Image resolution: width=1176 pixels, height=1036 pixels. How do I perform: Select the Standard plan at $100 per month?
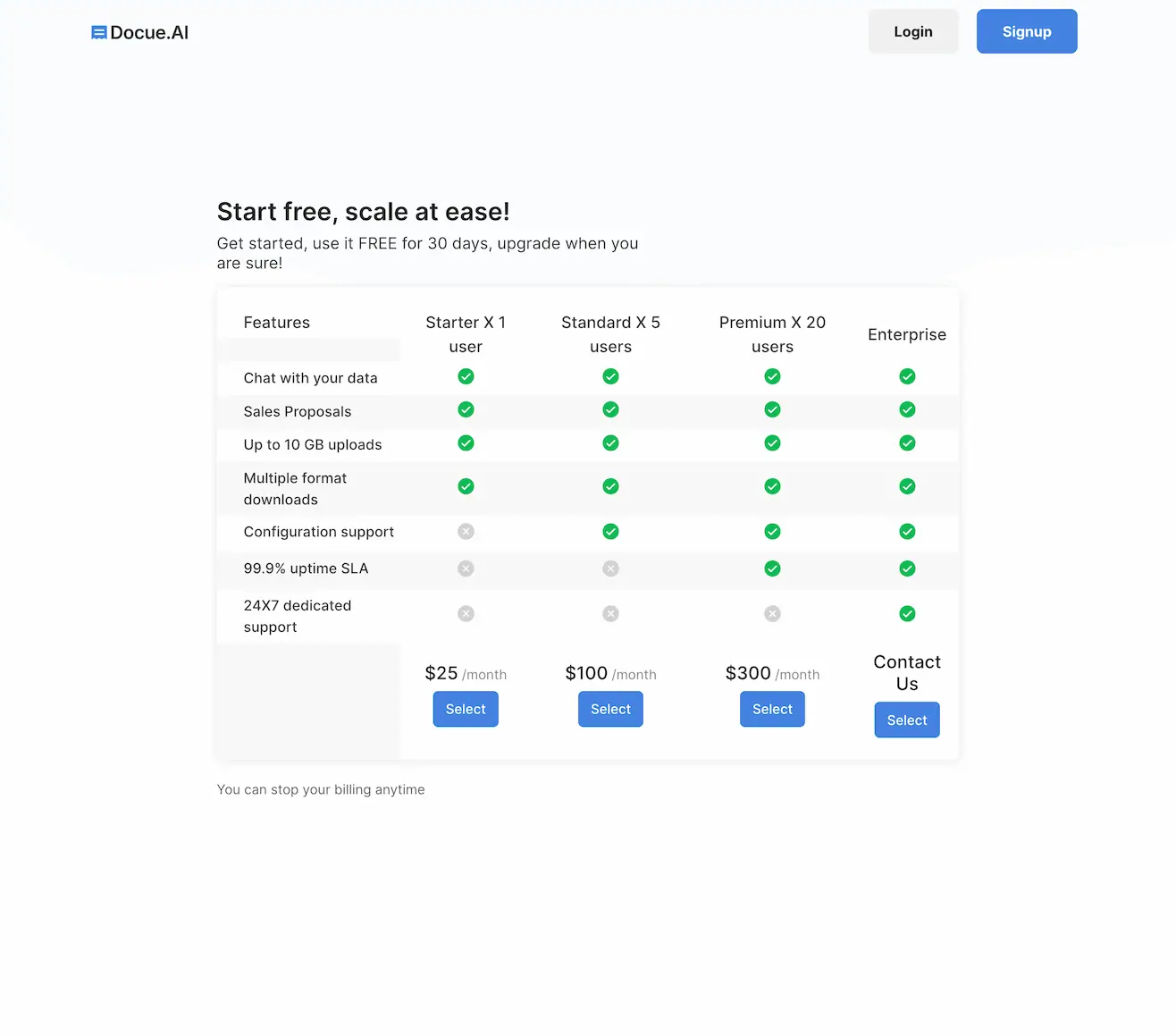tap(610, 709)
